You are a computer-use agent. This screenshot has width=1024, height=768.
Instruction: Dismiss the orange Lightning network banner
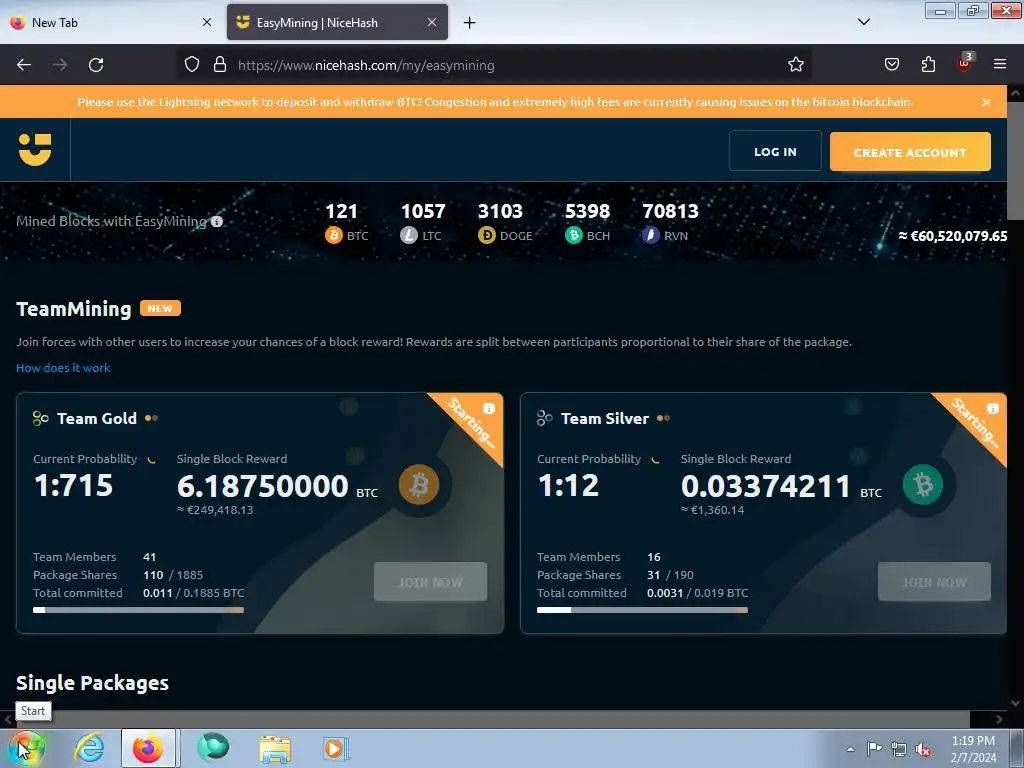click(986, 103)
